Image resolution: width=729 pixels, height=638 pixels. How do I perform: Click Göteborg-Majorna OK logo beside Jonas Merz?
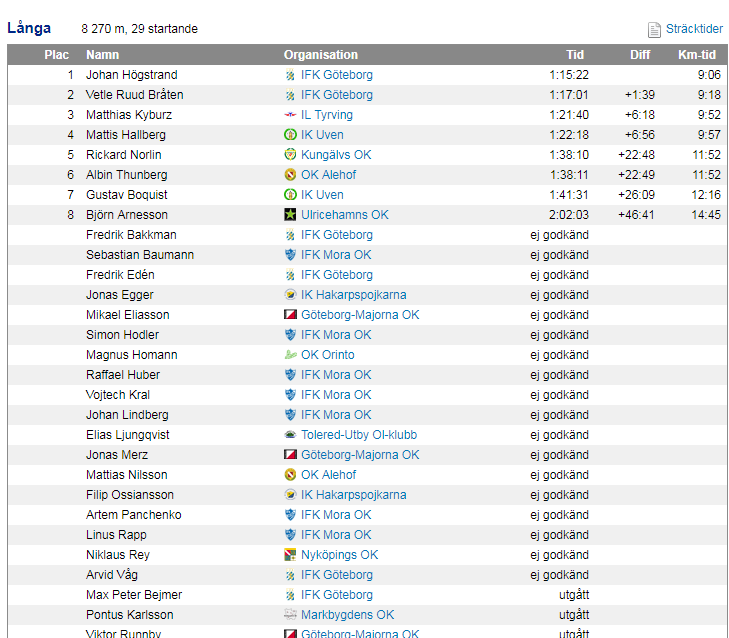coord(290,455)
